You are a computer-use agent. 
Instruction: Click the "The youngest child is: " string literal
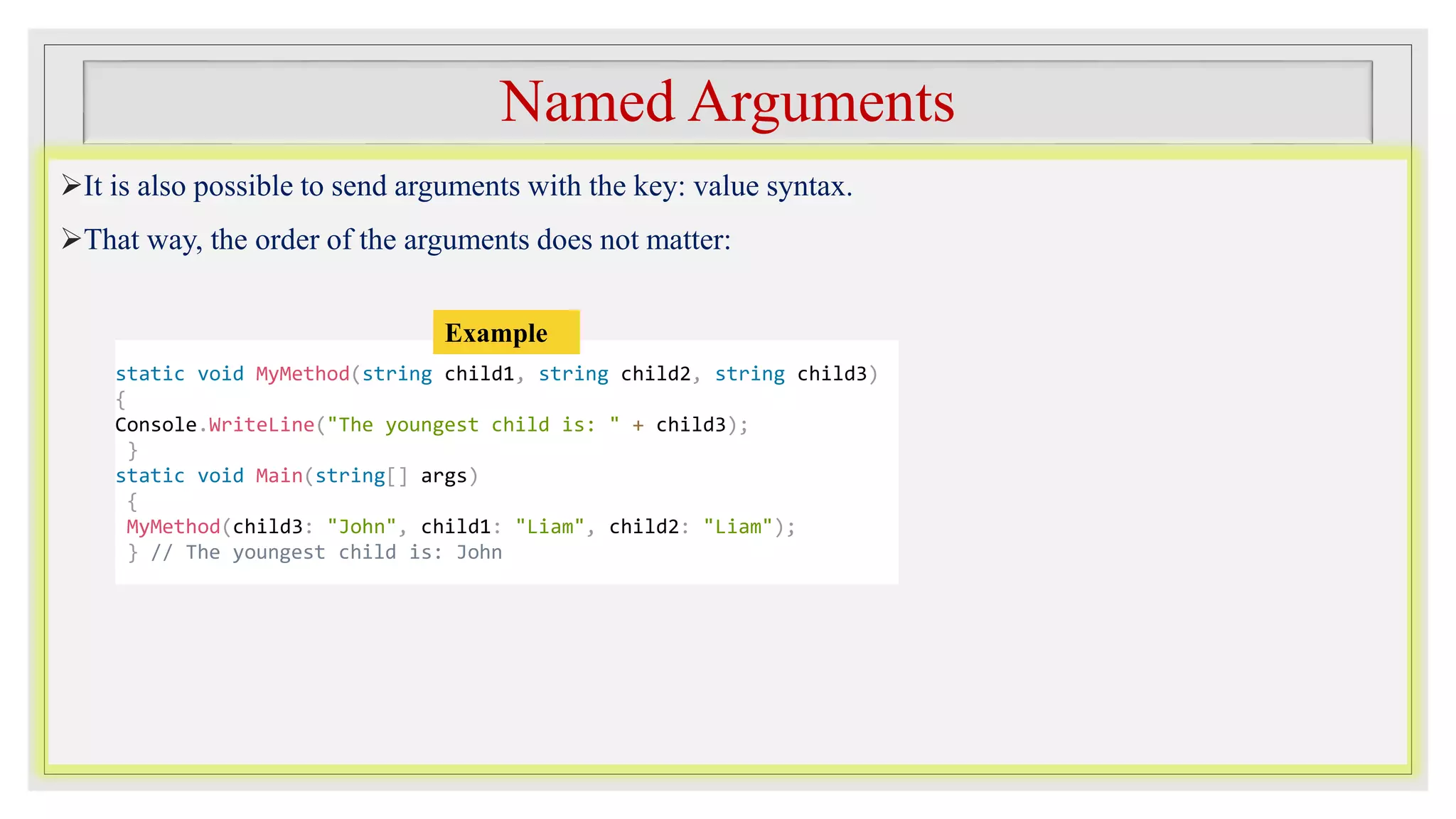tap(473, 425)
